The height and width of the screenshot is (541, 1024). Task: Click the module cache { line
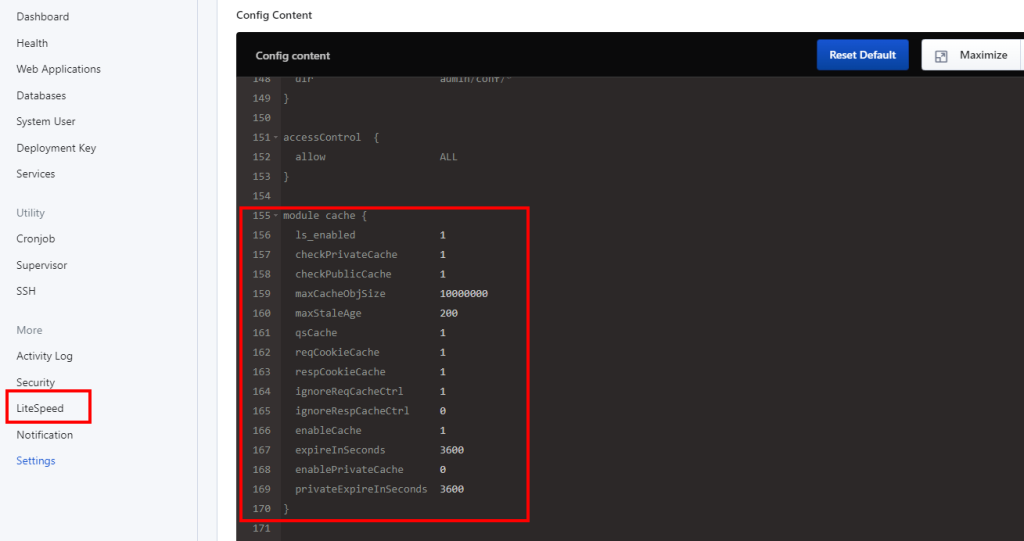click(x=325, y=216)
